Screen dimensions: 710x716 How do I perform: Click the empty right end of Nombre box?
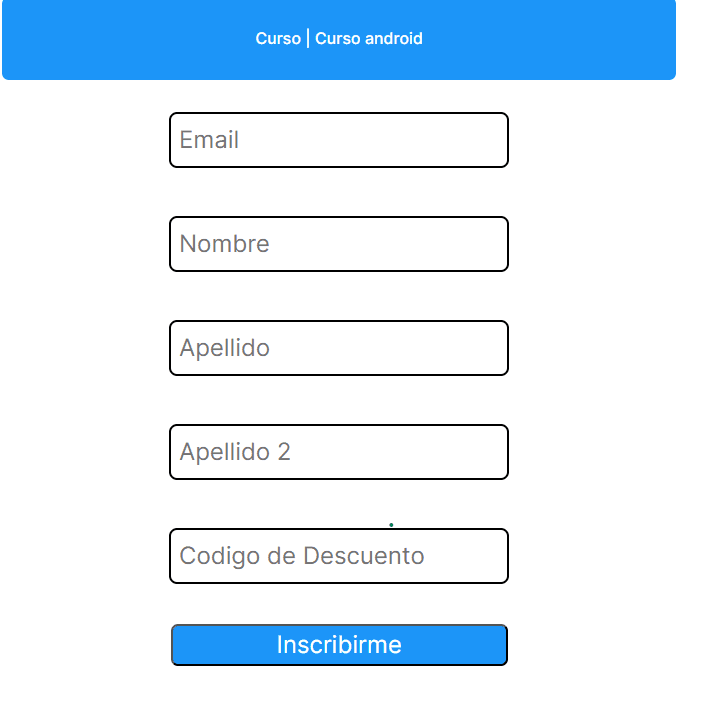(460, 244)
